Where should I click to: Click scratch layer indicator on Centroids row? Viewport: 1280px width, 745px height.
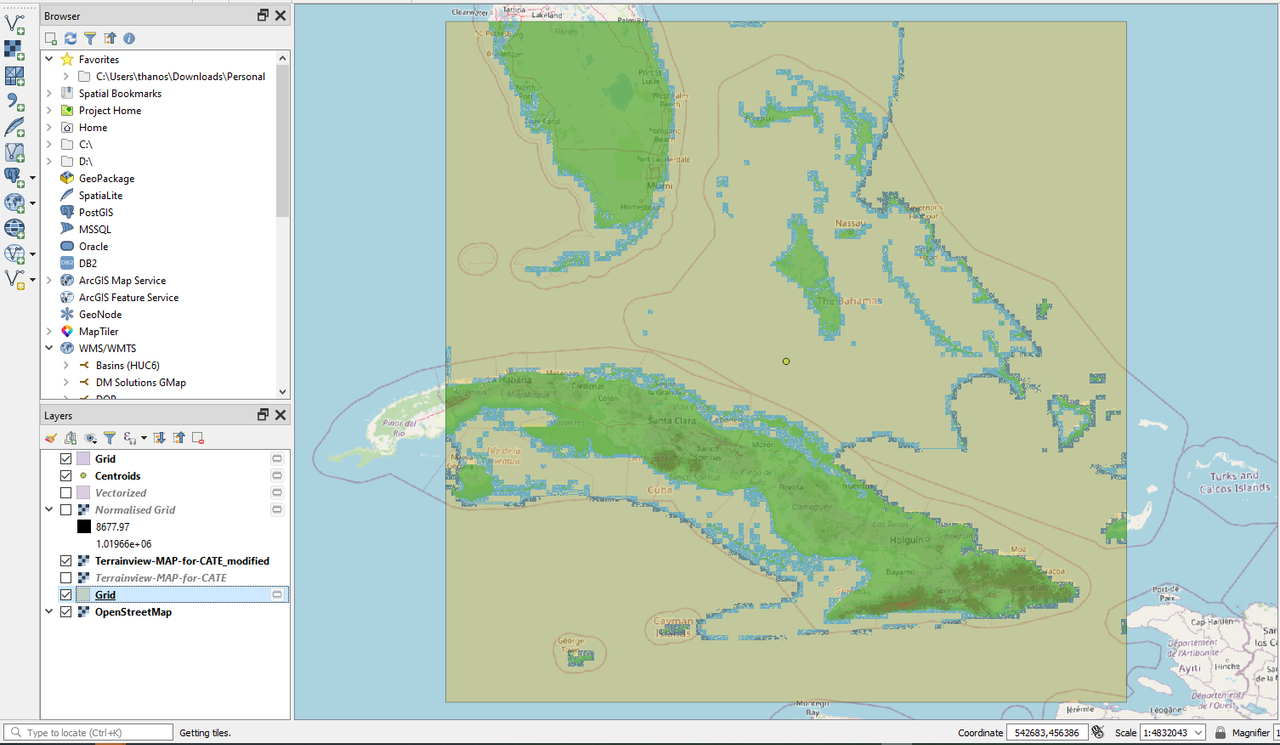[277, 476]
